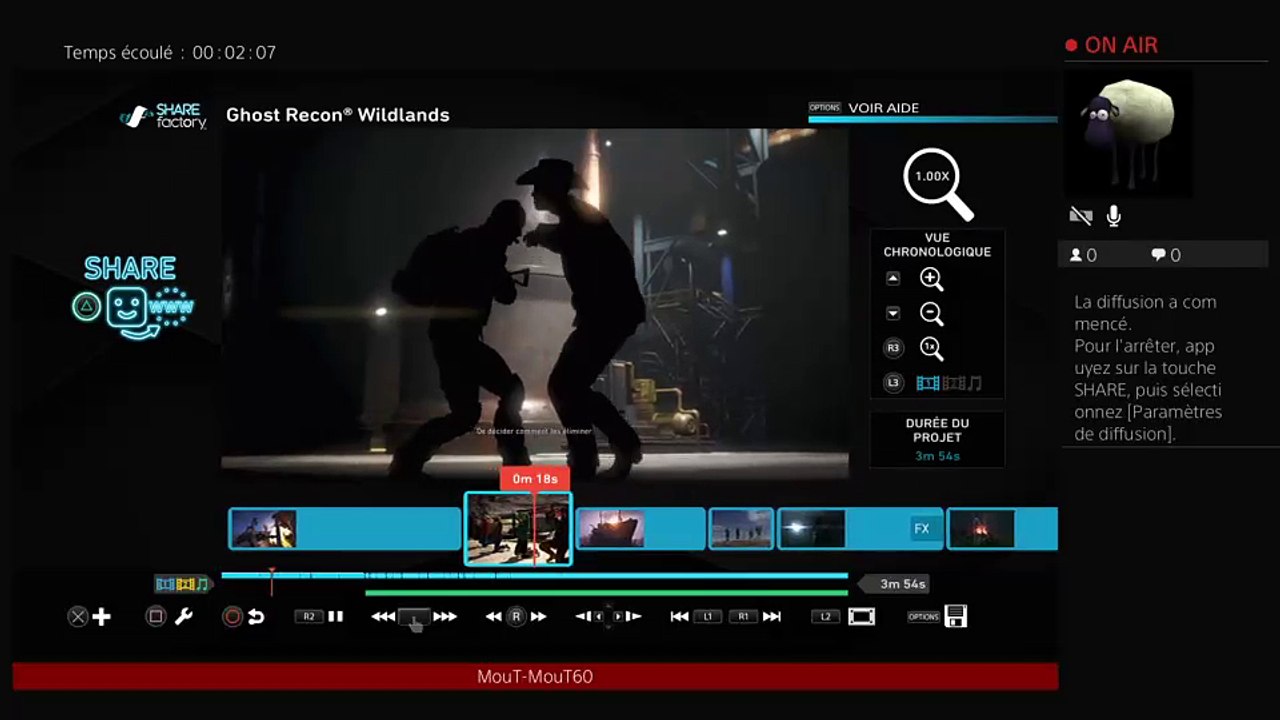Click the ON AIR broadcast indicator
The height and width of the screenshot is (720, 1280).
pos(1111,45)
